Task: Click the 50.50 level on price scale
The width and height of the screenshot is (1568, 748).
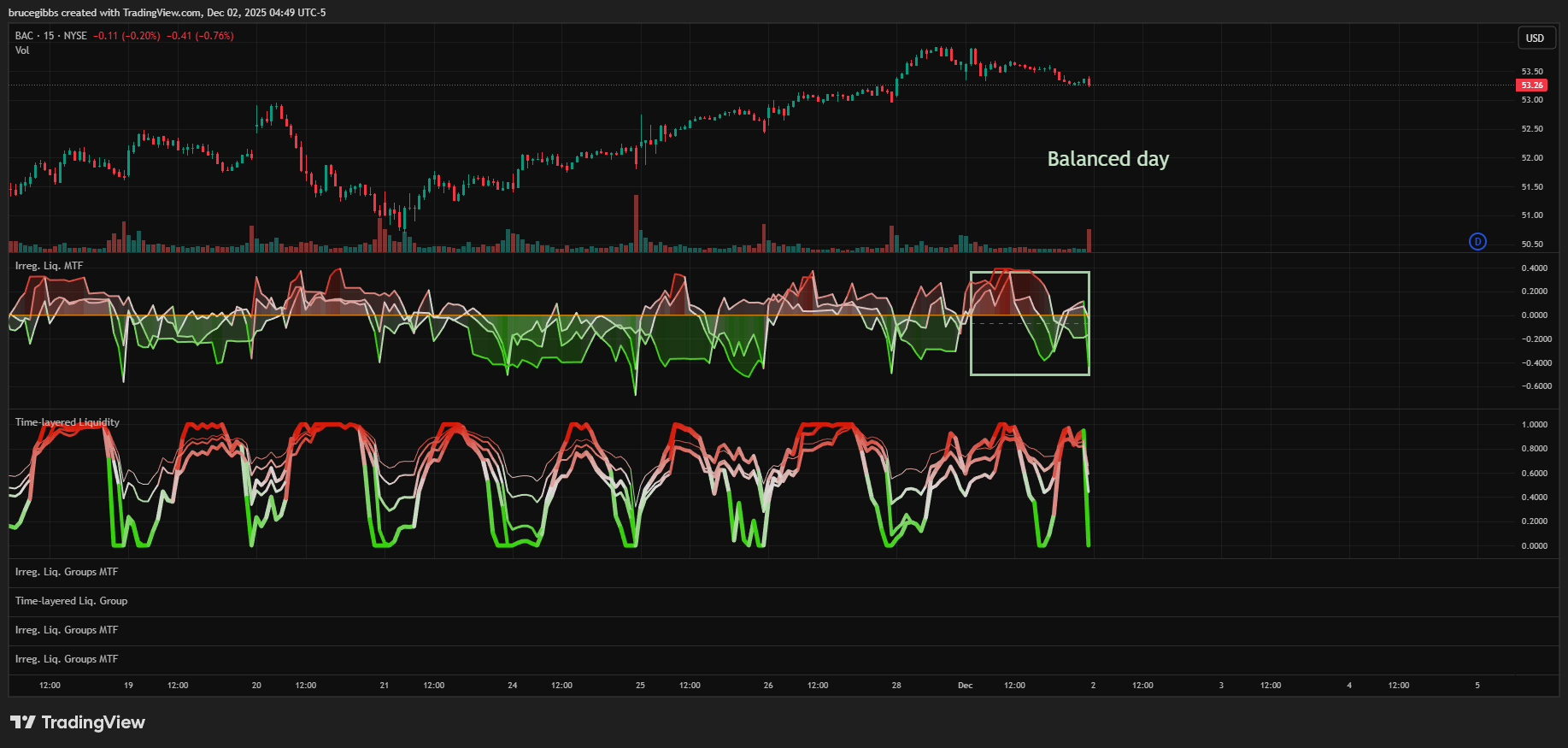Action: pyautogui.click(x=1532, y=244)
